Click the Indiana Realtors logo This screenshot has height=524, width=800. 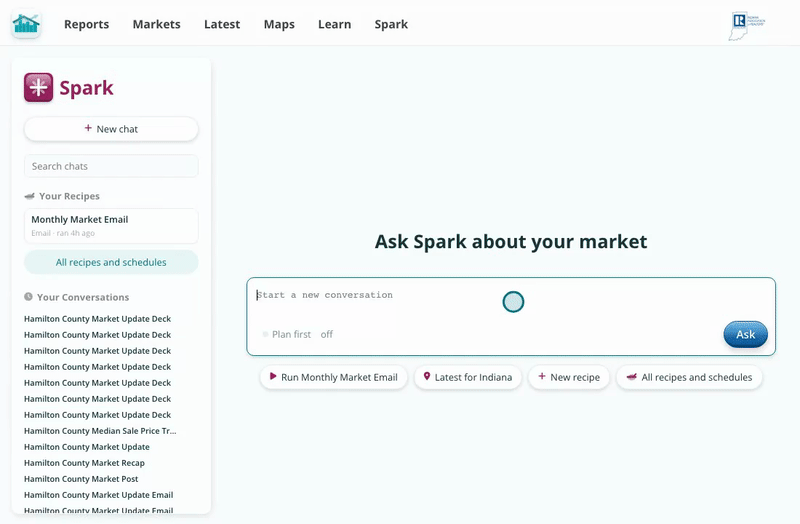click(747, 26)
